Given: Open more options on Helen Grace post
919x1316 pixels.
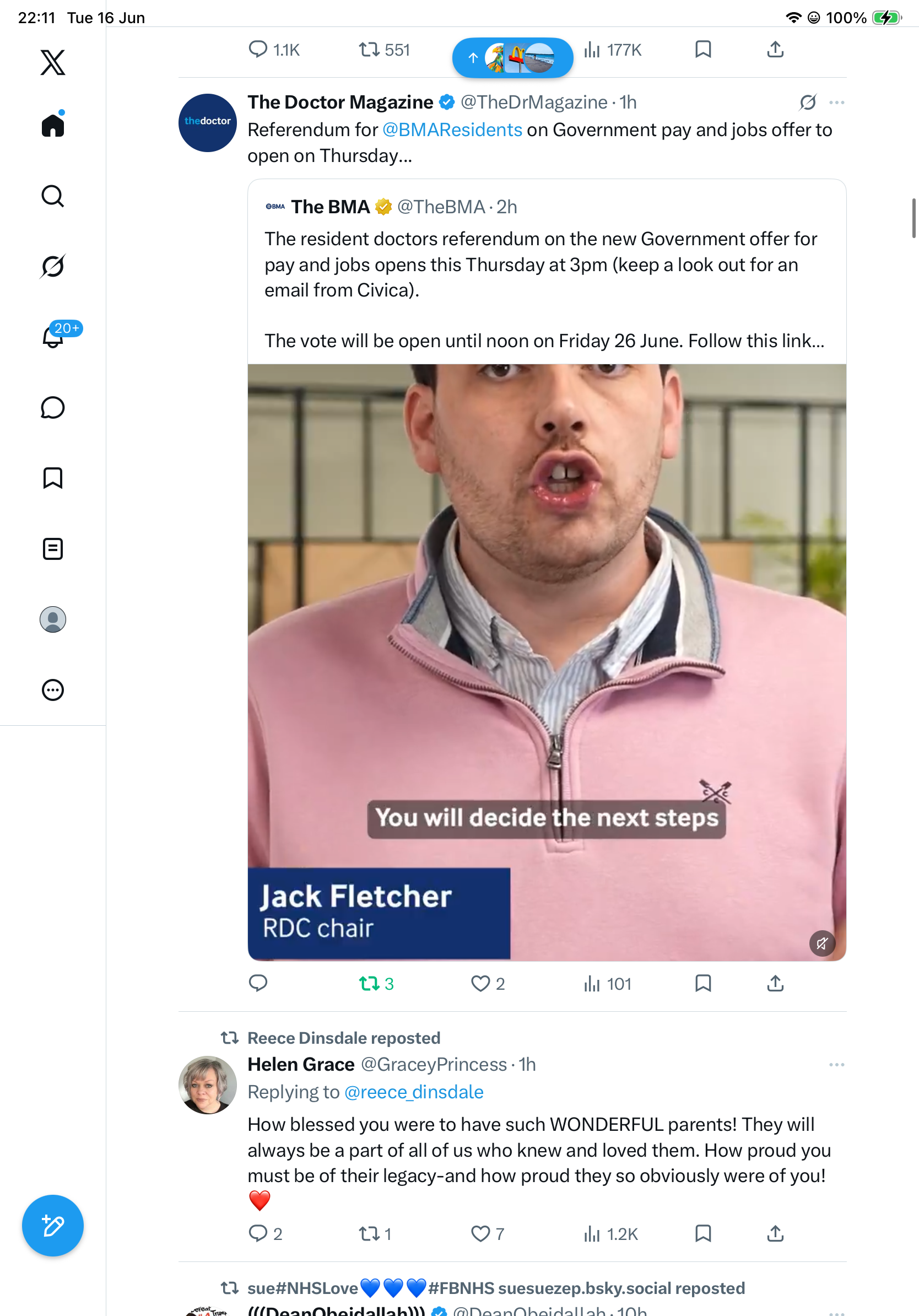Looking at the screenshot, I should coord(836,1064).
